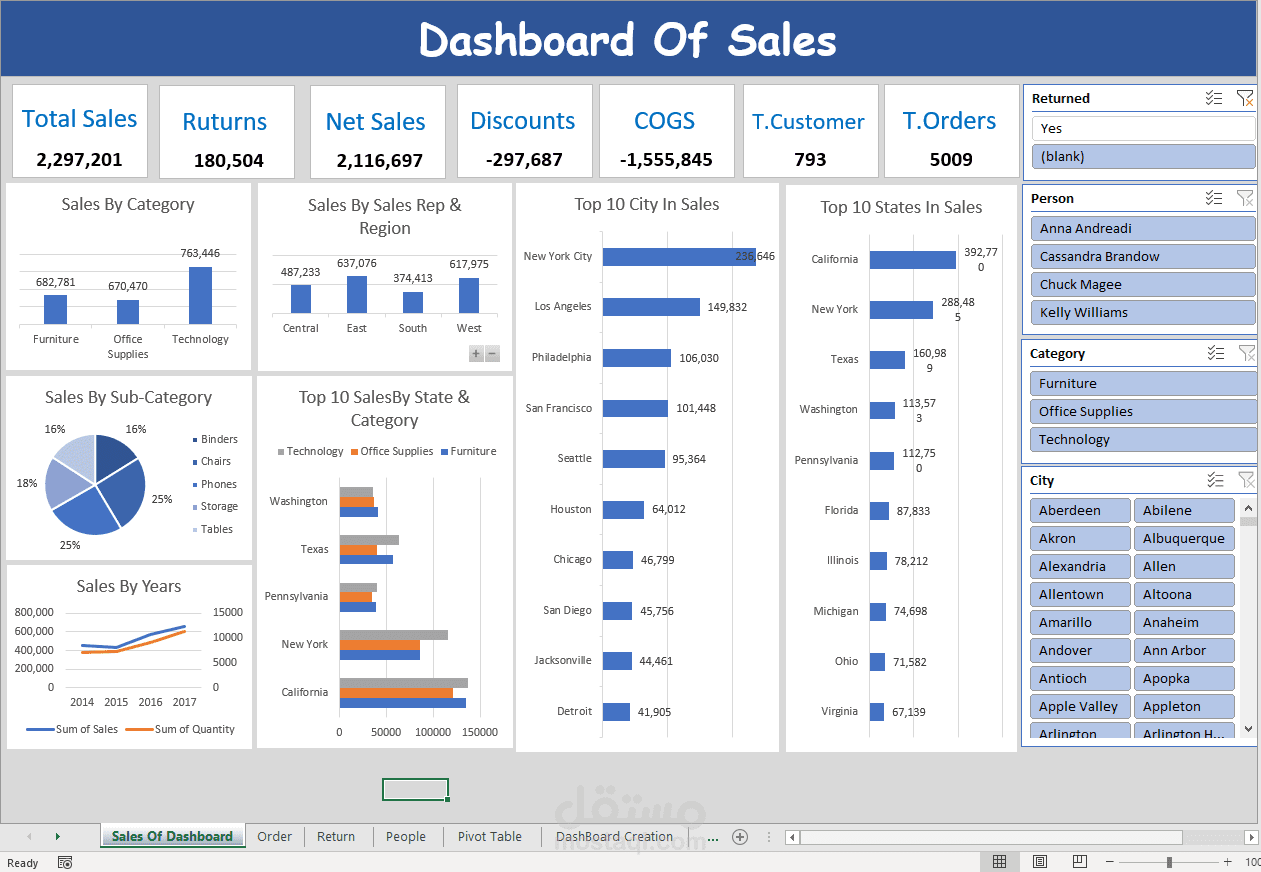The height and width of the screenshot is (872, 1261).
Task: Click the California bar in Top 10 States
Action: click(913, 260)
